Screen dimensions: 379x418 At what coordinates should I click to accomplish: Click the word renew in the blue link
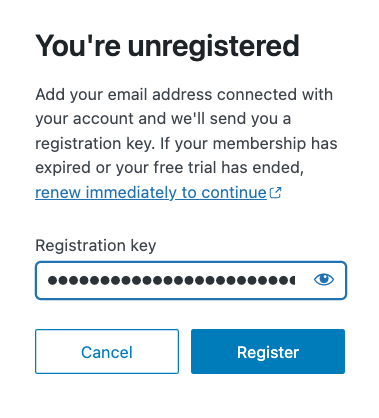click(x=58, y=193)
